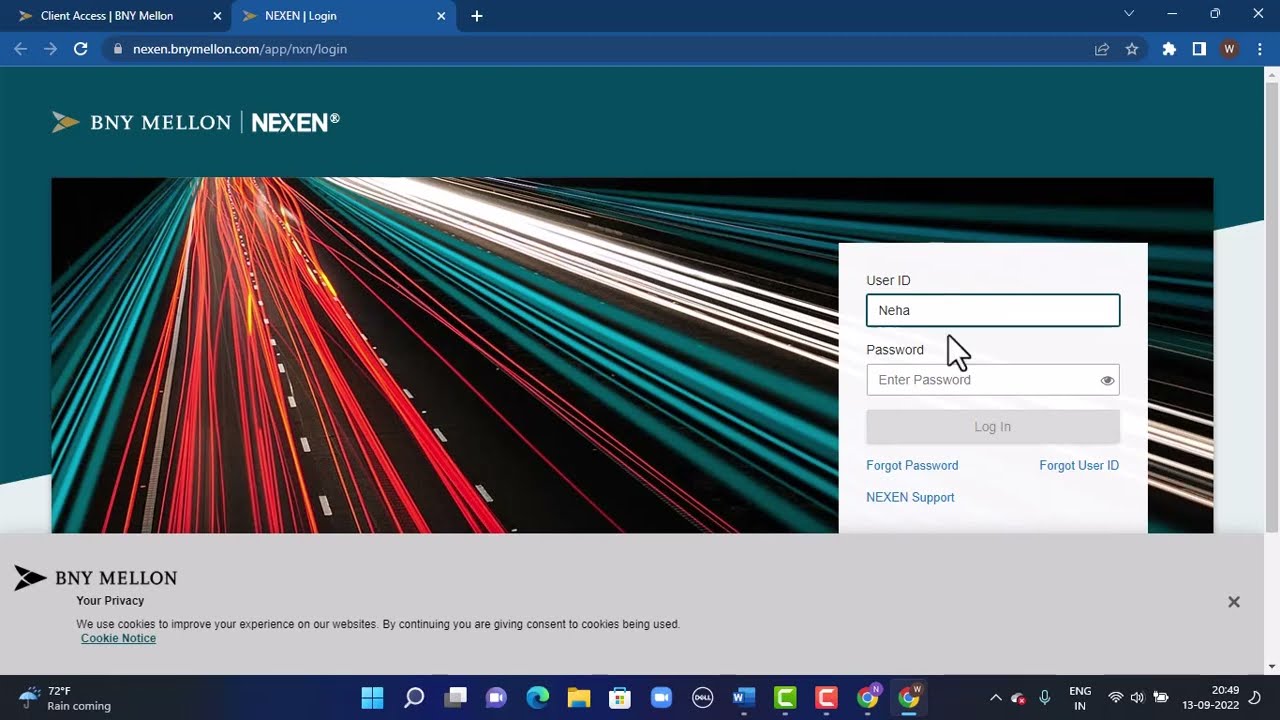Screen dimensions: 1280x720
Task: Go forward using the browser forward arrow
Action: (50, 49)
